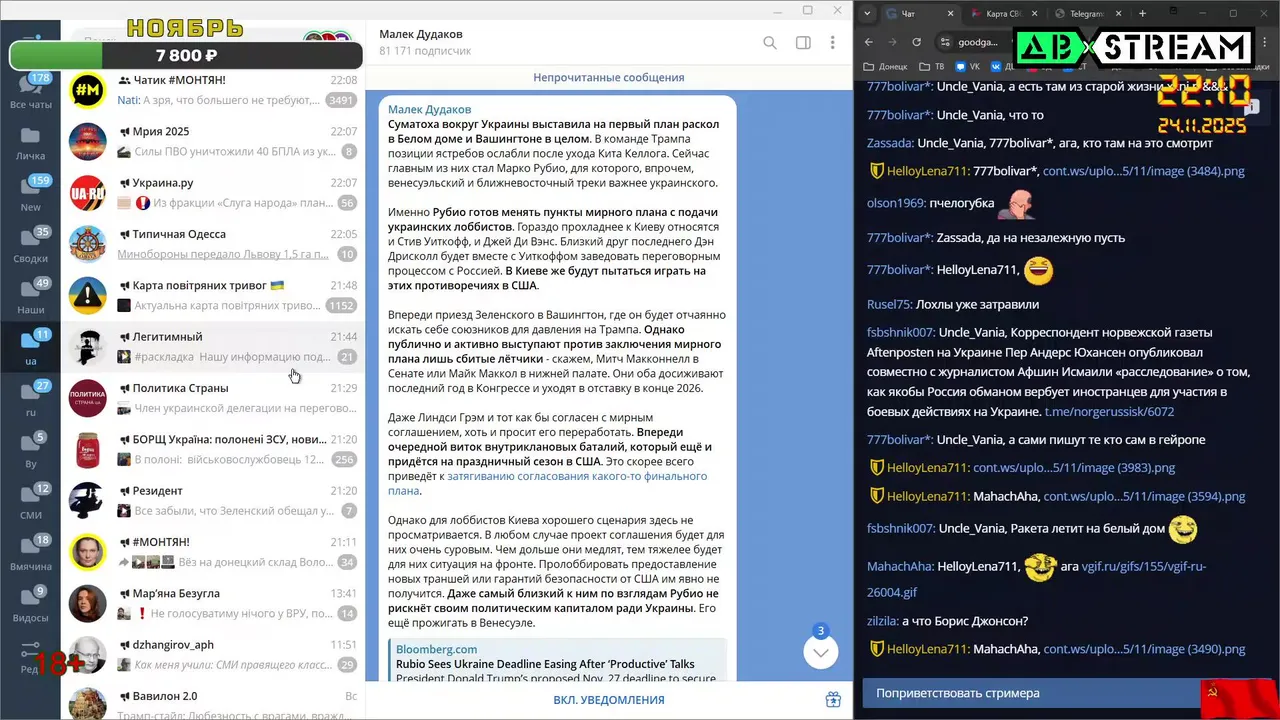The image size is (1280, 720).
Task: Click the gift icon next to notifications button
Action: click(x=833, y=700)
